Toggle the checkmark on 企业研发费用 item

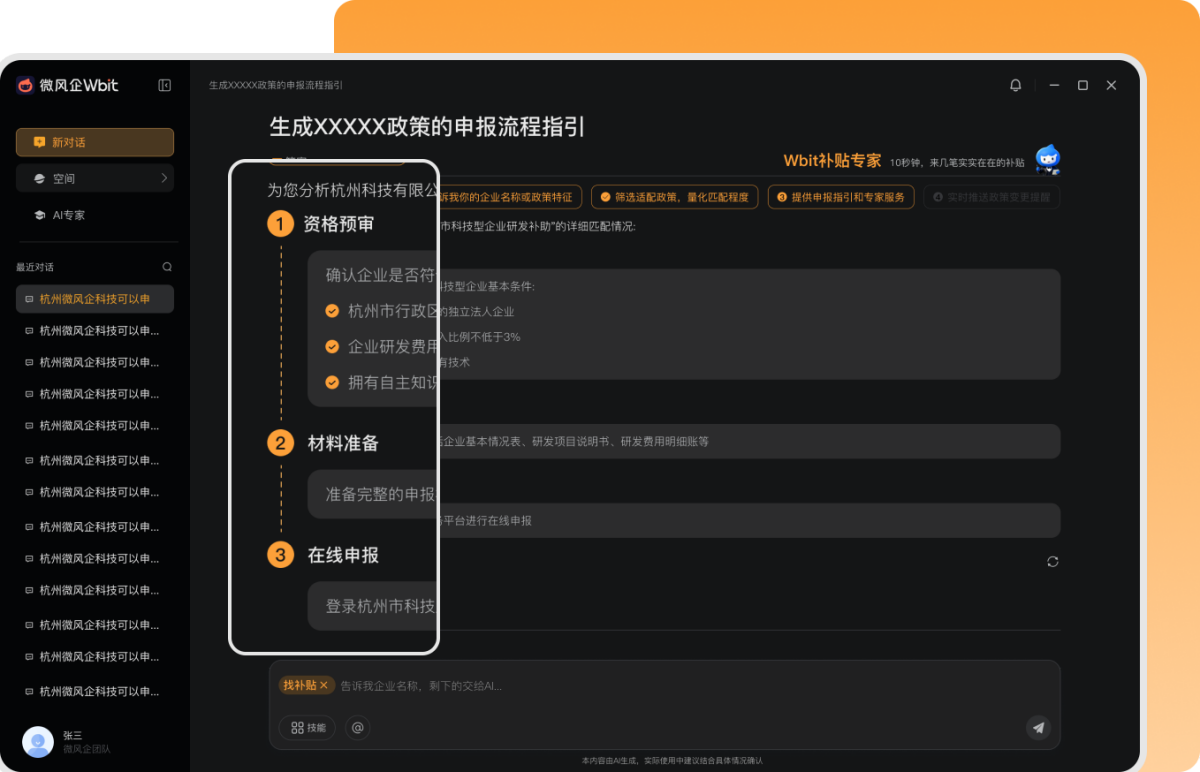click(x=333, y=346)
